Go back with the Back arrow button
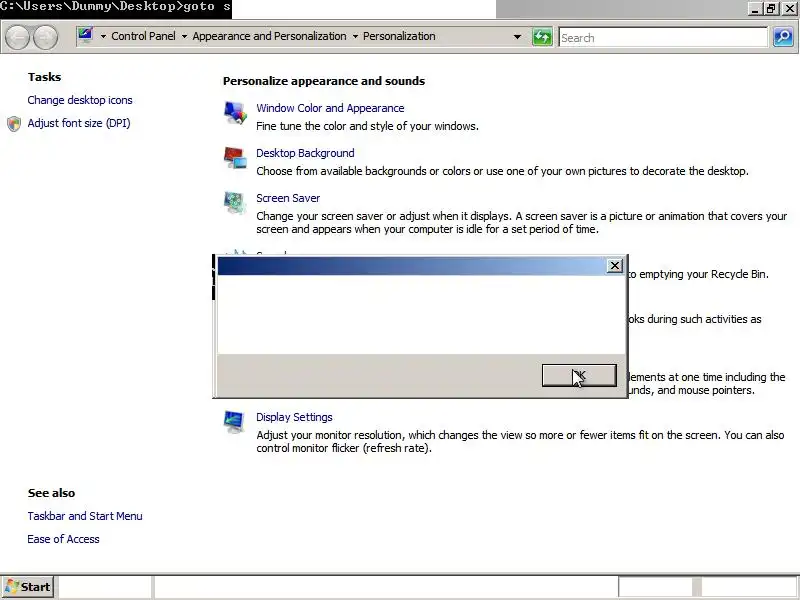 (x=17, y=37)
